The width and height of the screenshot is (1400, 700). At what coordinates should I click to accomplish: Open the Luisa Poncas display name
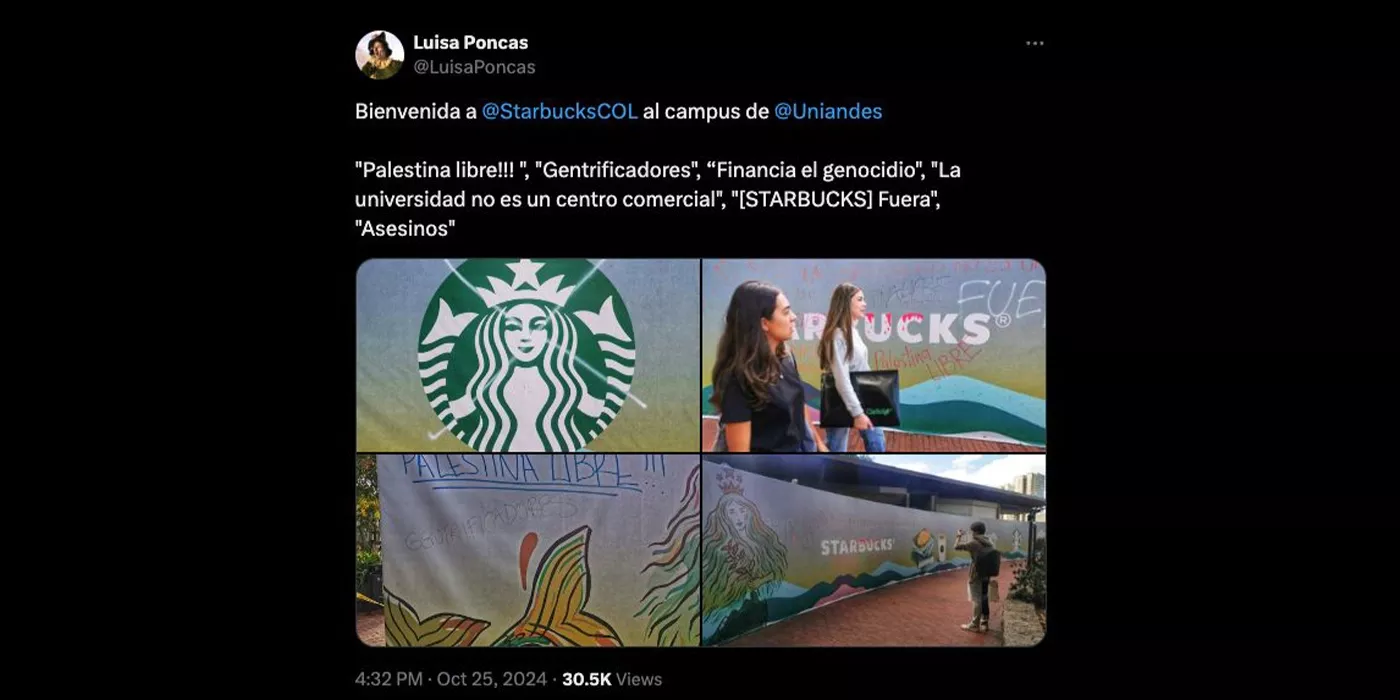470,43
